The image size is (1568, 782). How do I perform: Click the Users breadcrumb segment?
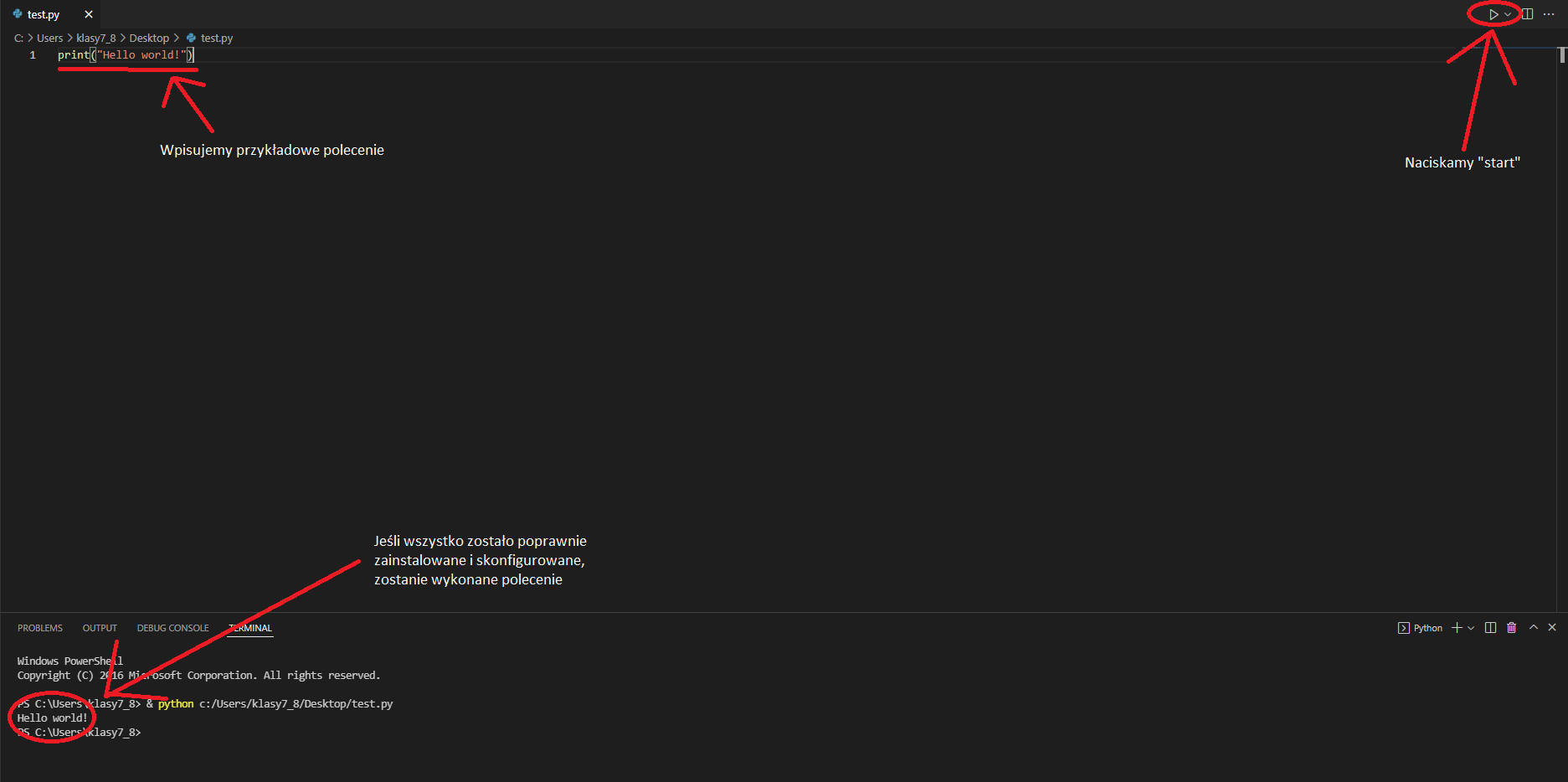click(49, 38)
